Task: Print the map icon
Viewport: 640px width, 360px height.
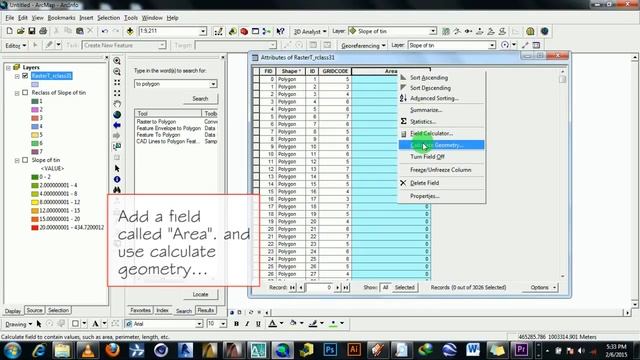Action: click(x=43, y=31)
